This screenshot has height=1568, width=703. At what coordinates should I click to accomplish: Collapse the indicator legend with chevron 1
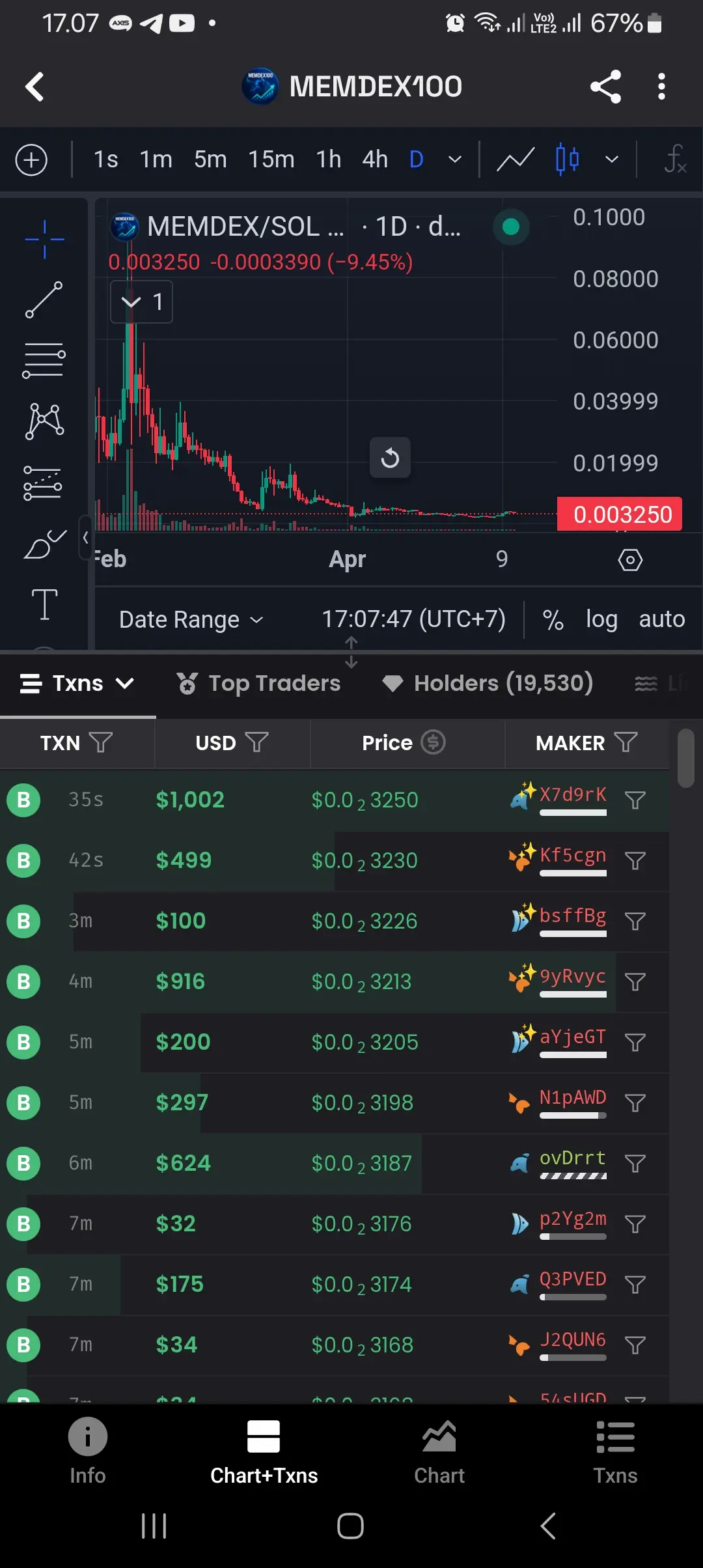click(x=141, y=301)
